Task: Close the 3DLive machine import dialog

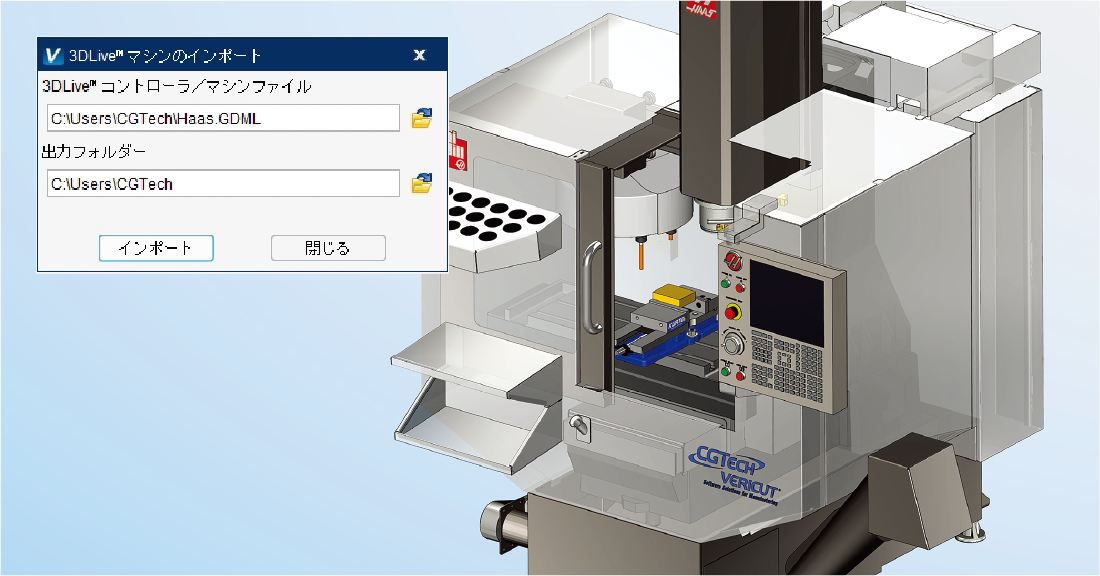Action: (x=420, y=55)
